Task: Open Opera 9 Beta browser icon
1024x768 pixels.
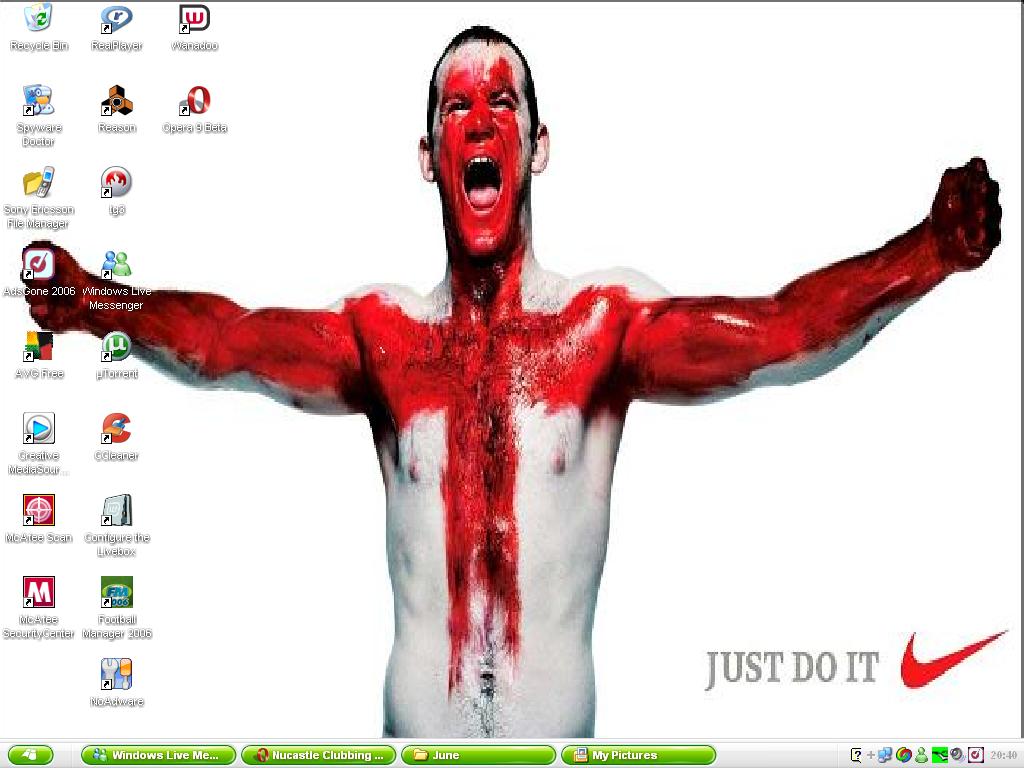Action: click(194, 101)
